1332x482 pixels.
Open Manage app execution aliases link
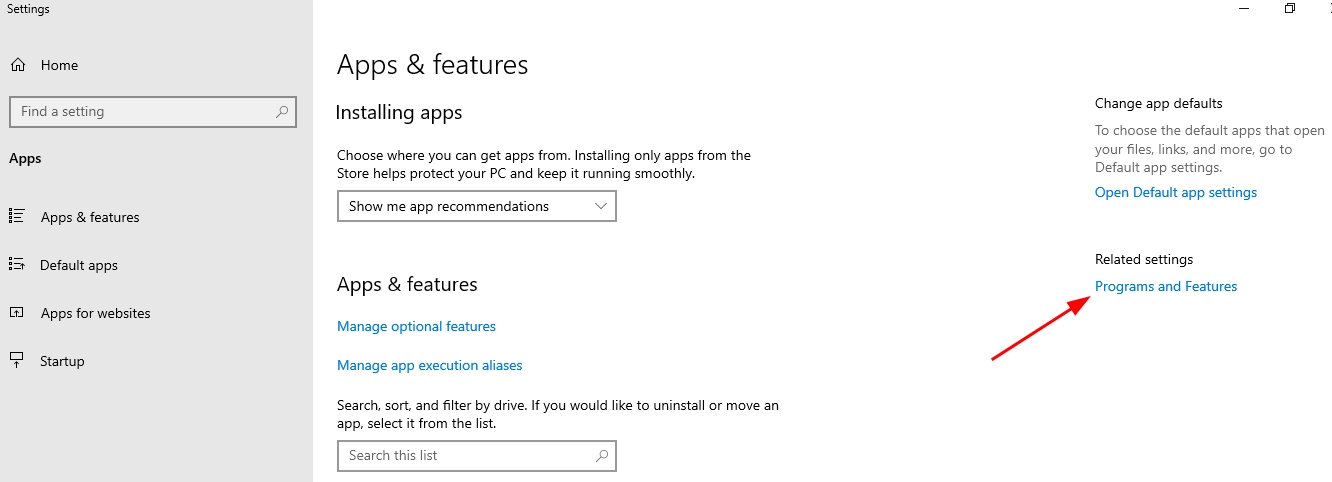(x=430, y=365)
